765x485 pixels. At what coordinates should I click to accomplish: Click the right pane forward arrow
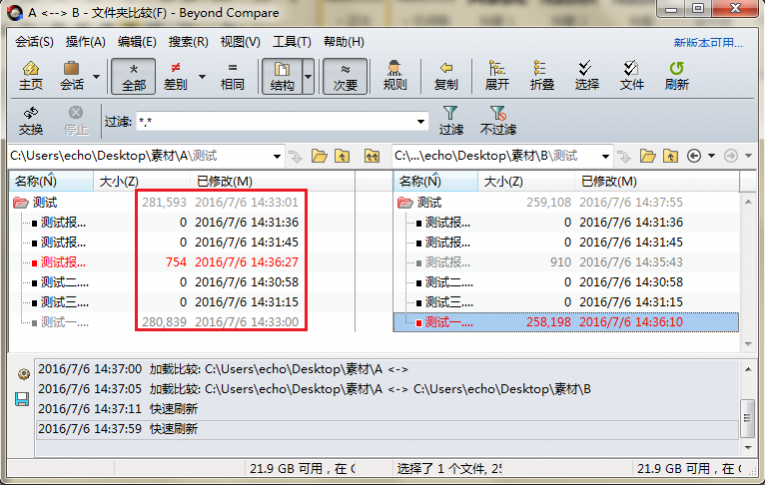pos(730,156)
